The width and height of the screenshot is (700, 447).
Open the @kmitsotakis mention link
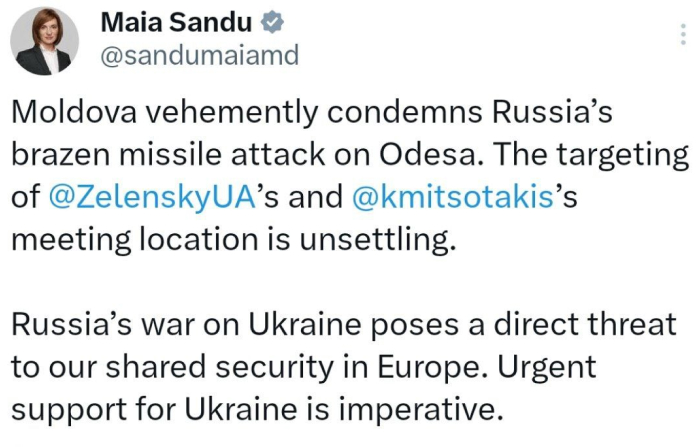click(x=453, y=196)
